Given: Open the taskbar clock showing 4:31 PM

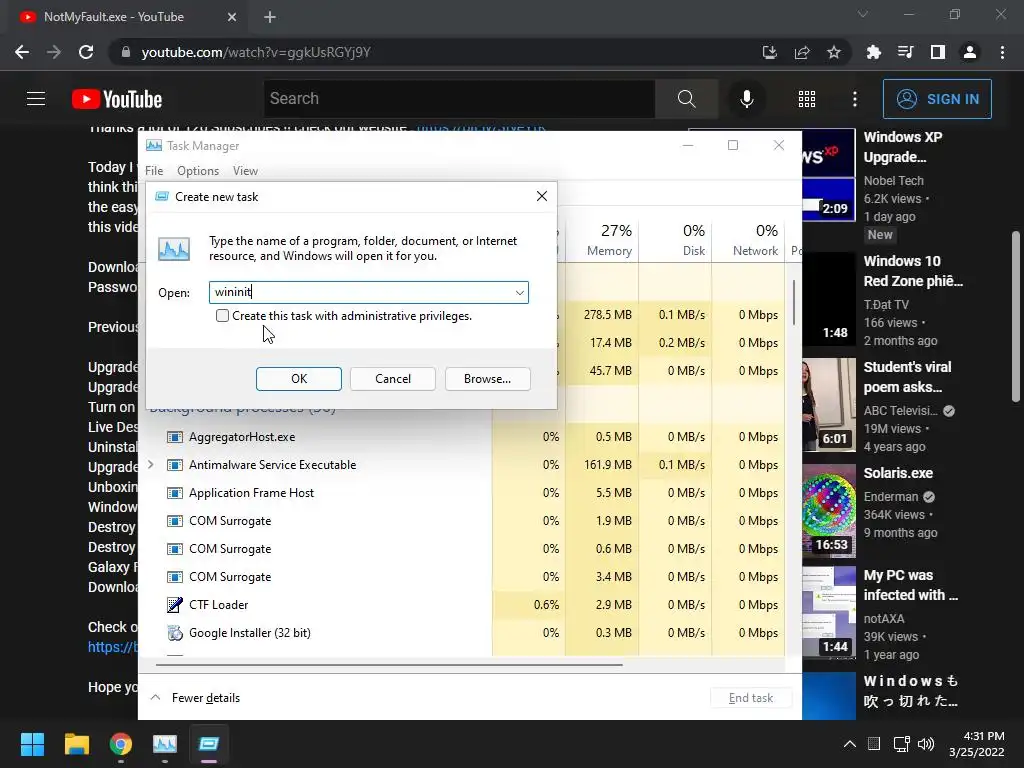Looking at the screenshot, I should (977, 744).
